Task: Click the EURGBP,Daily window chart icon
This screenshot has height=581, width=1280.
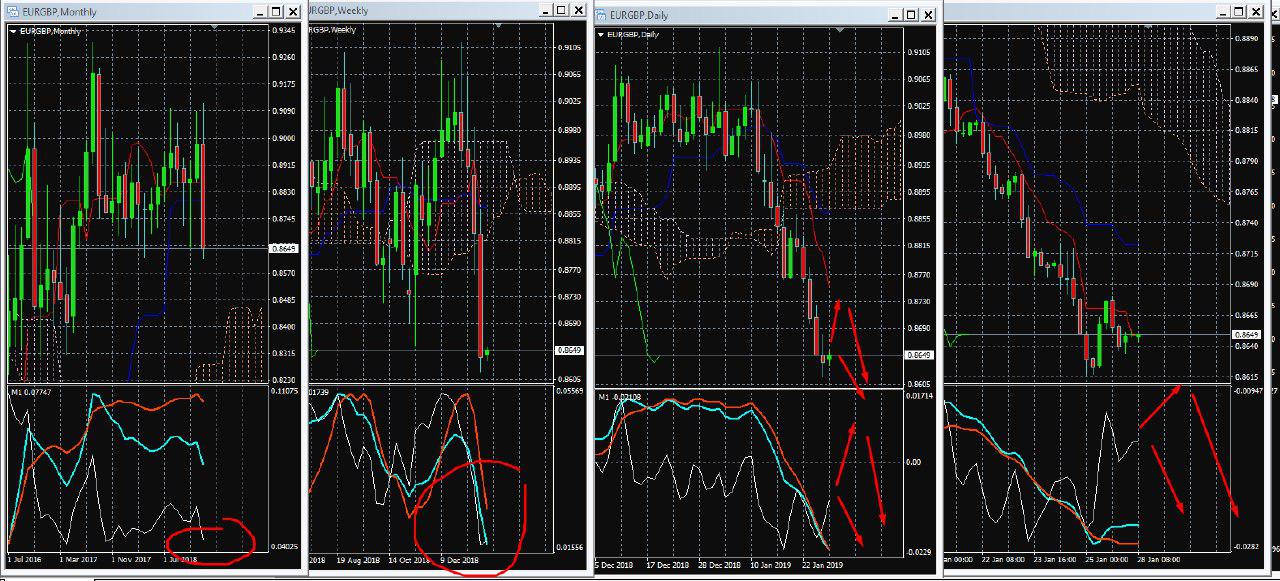Action: (601, 15)
